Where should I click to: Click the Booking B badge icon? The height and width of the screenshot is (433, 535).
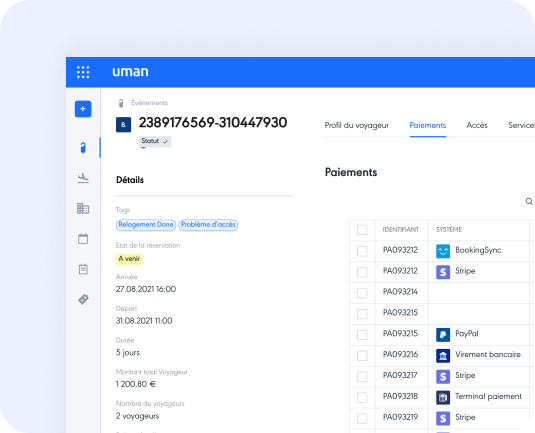click(x=124, y=125)
